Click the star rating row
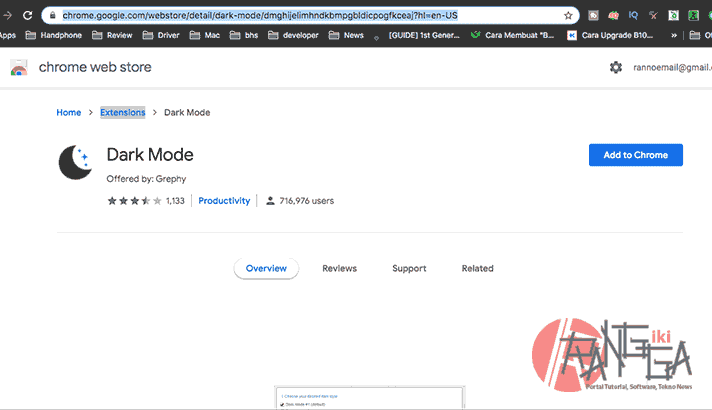Viewport: 712px width, 410px height. [x=134, y=201]
